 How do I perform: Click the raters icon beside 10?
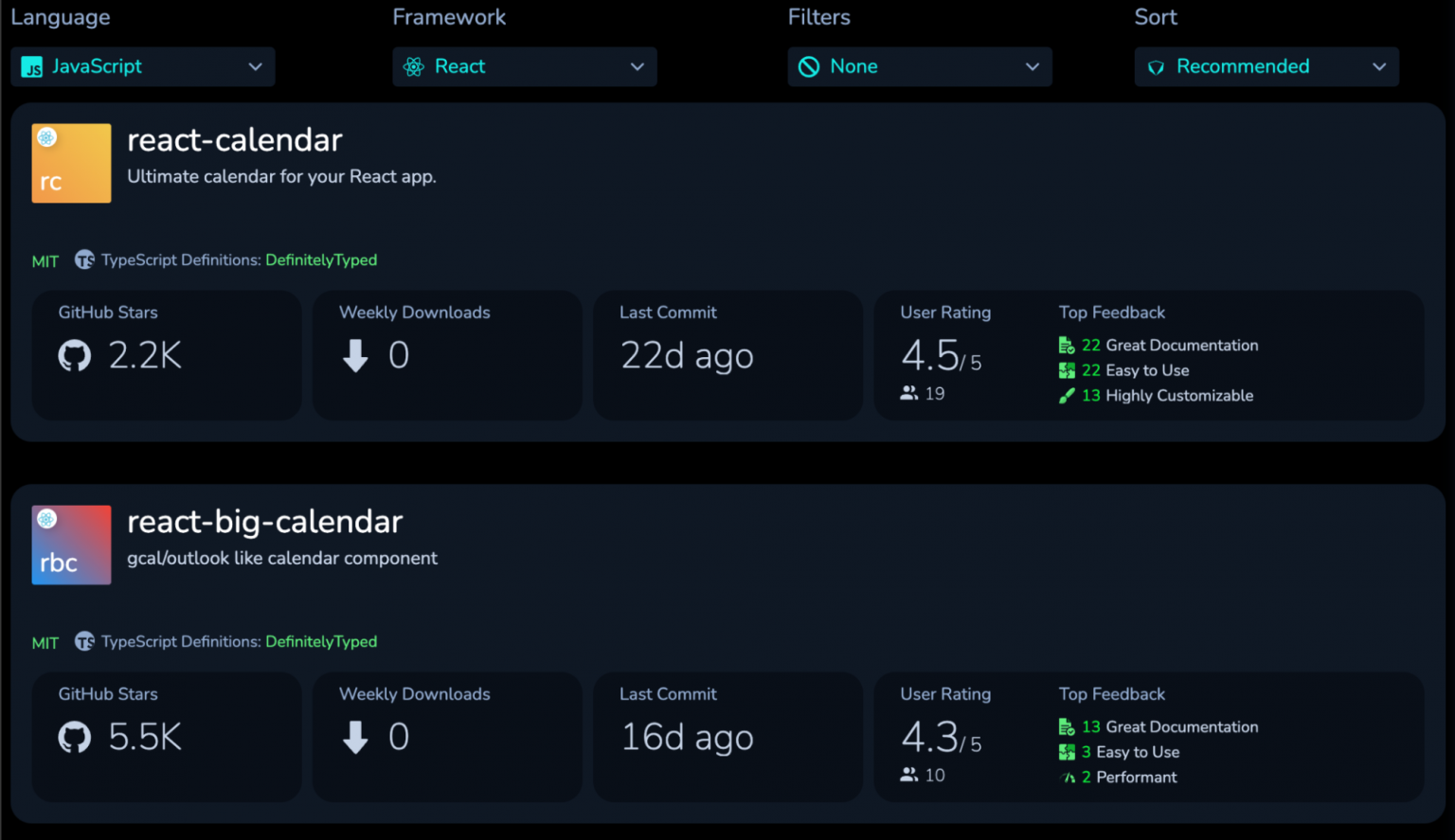click(909, 775)
